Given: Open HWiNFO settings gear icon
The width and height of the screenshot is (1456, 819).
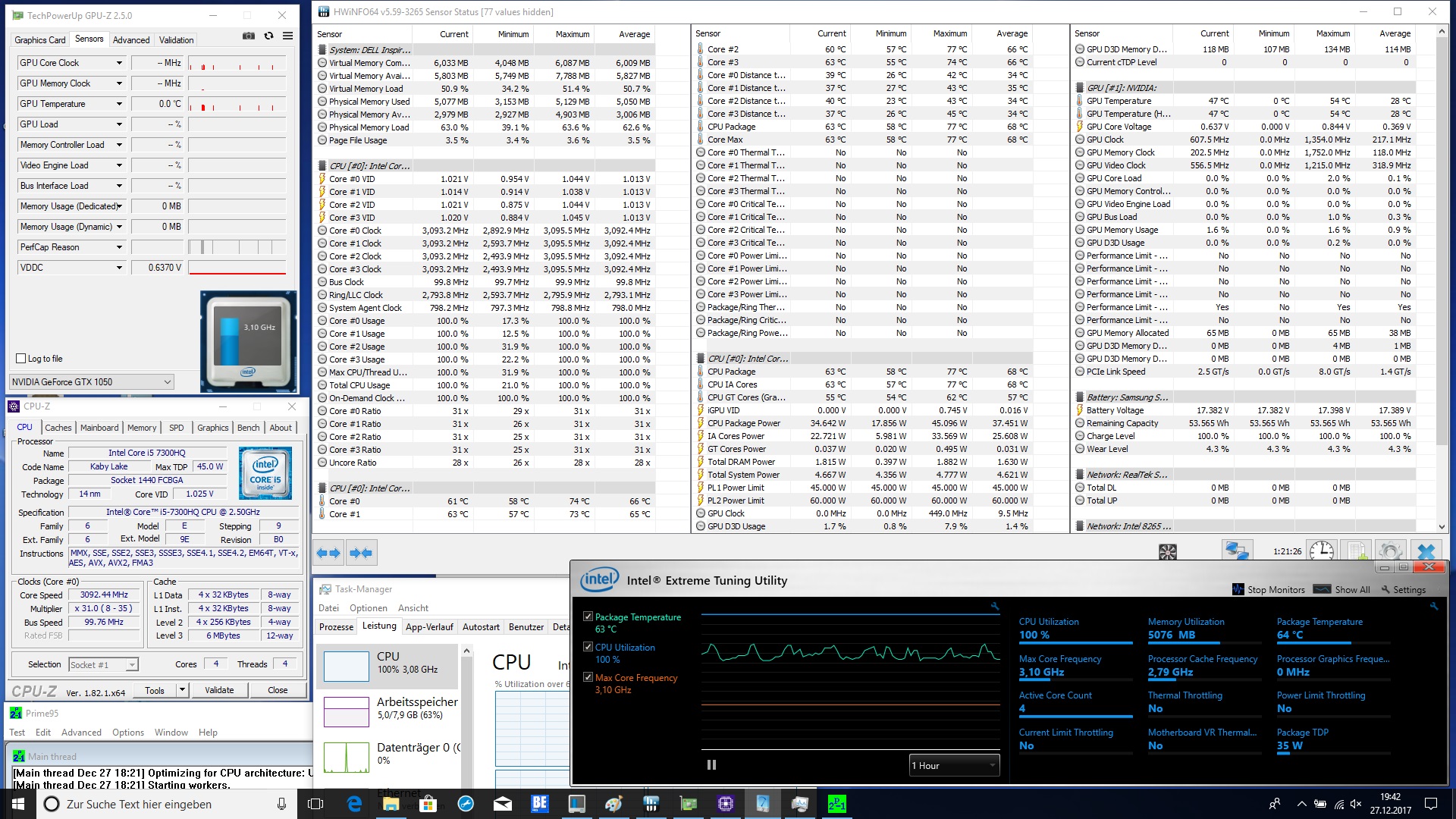Looking at the screenshot, I should (x=1391, y=552).
